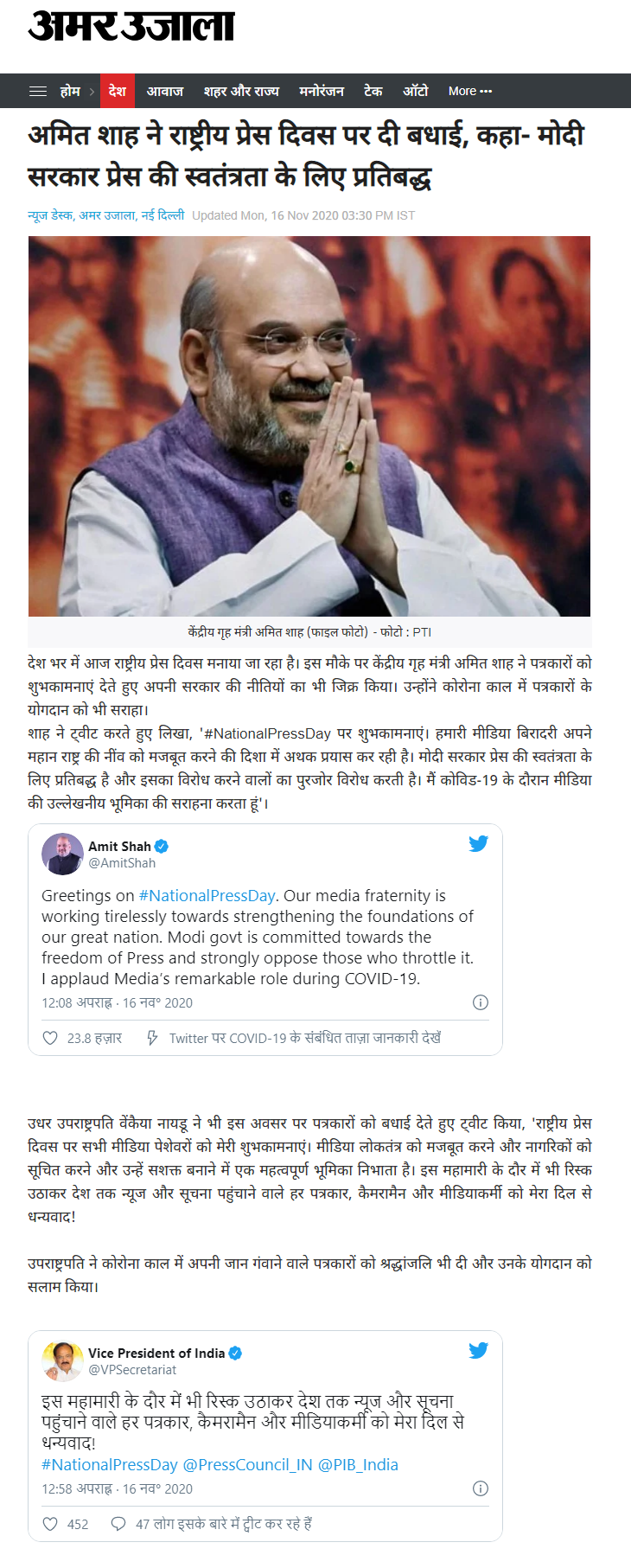Like the Vice President tweet heart icon
The width and height of the screenshot is (631, 1568).
(50, 1524)
